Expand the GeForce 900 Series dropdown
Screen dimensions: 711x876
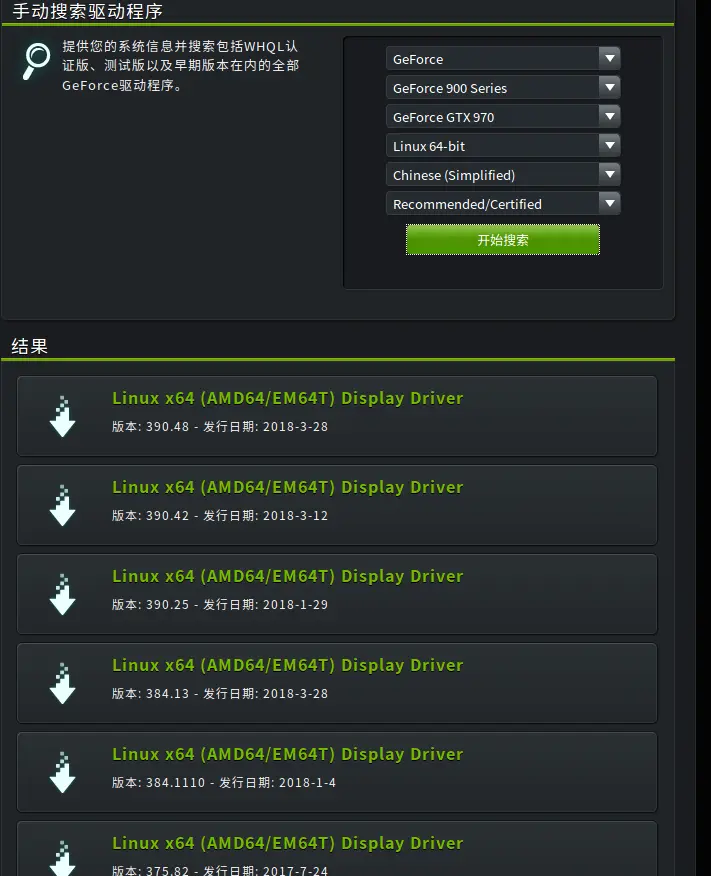point(503,88)
